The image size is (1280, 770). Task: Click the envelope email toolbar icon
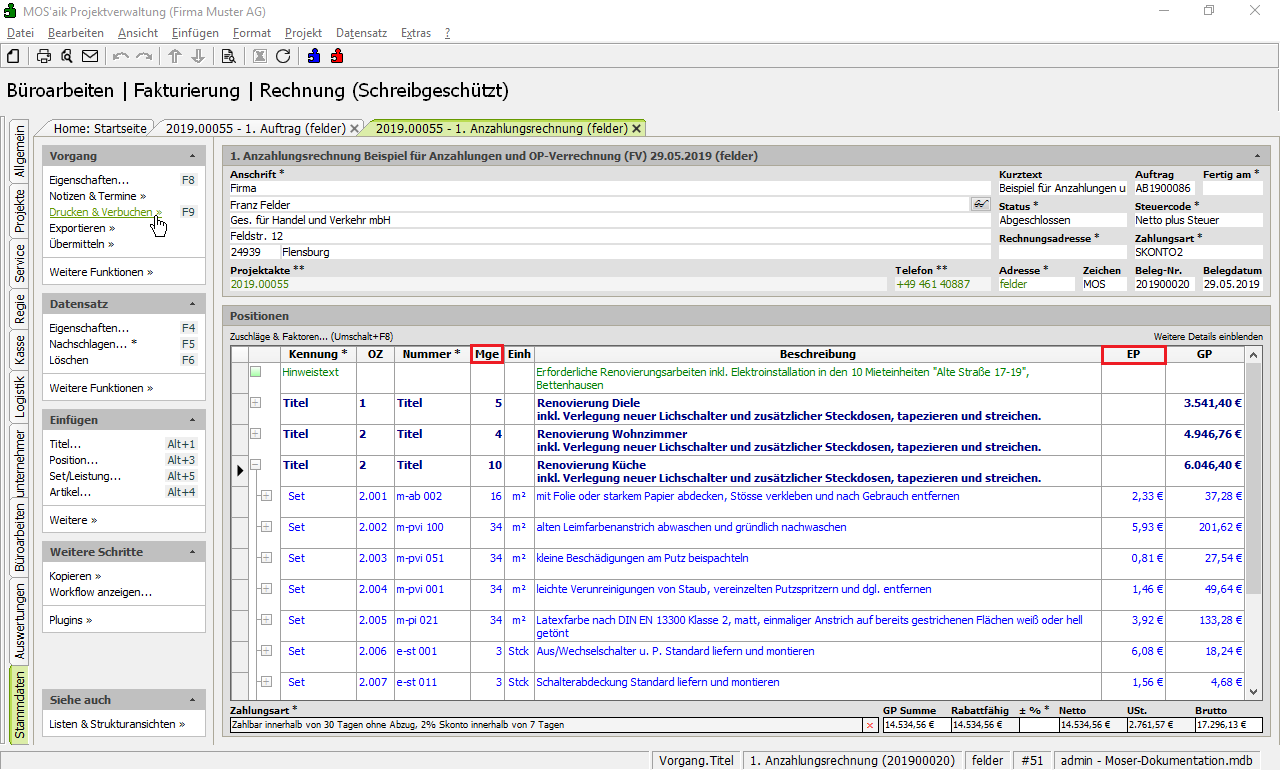(90, 56)
